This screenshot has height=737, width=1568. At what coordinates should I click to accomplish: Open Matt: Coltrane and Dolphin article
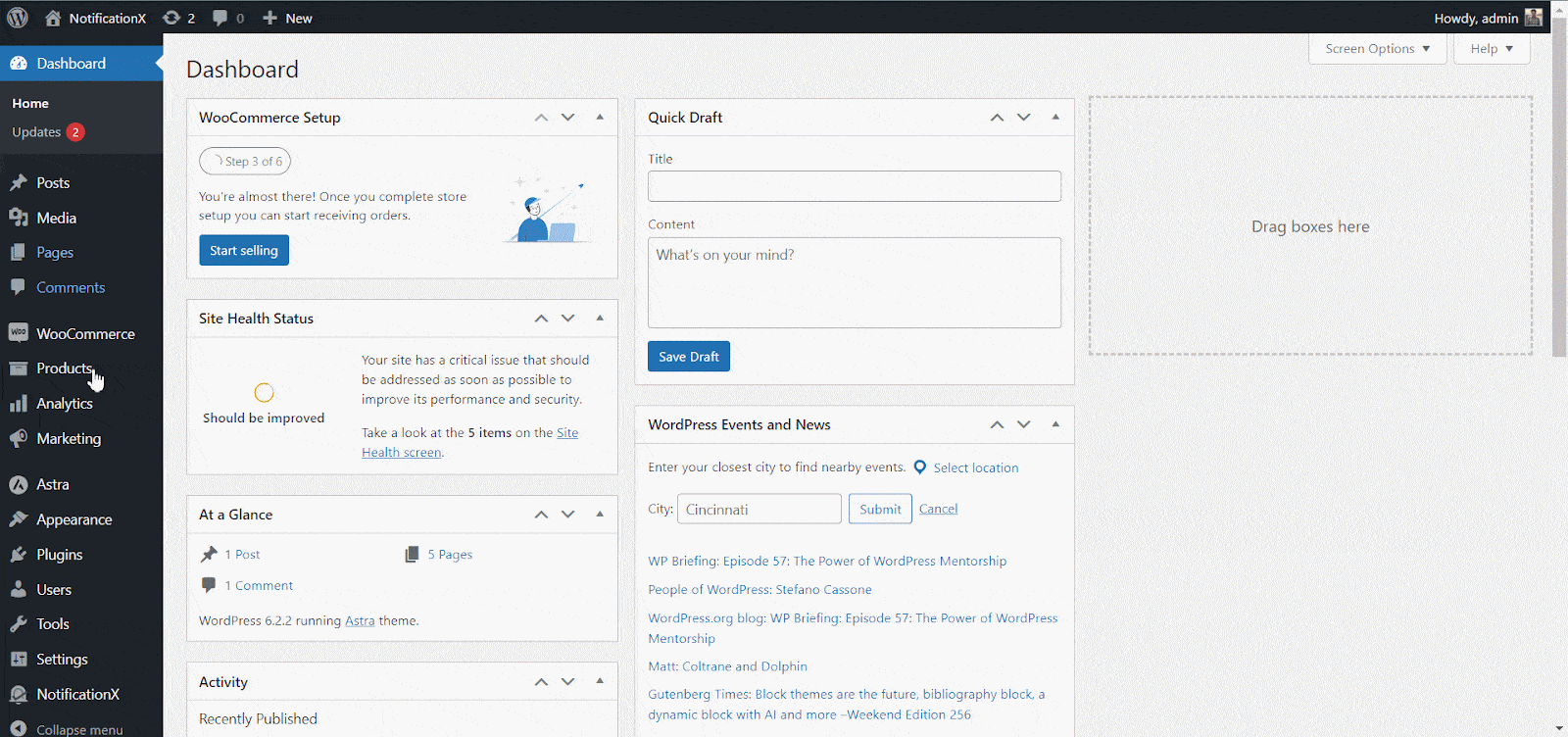727,666
